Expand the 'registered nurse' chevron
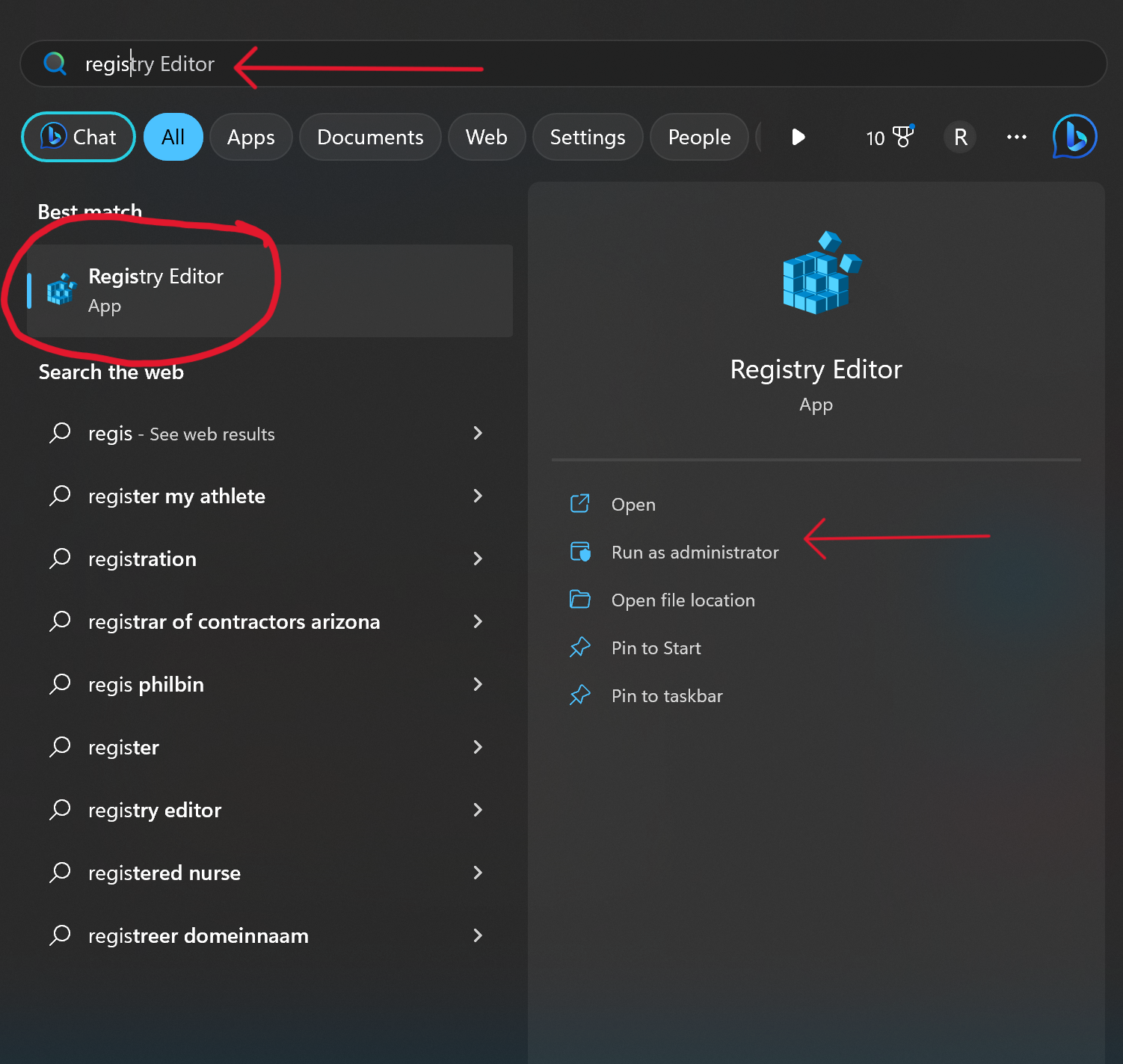The width and height of the screenshot is (1123, 1064). [x=478, y=873]
